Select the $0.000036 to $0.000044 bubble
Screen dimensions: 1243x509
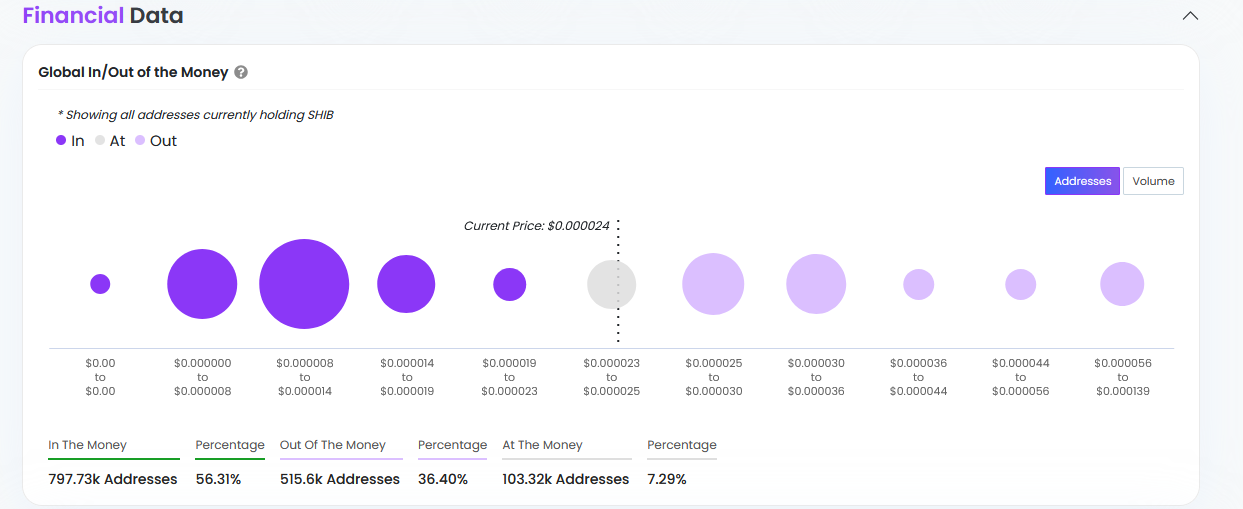(x=918, y=284)
